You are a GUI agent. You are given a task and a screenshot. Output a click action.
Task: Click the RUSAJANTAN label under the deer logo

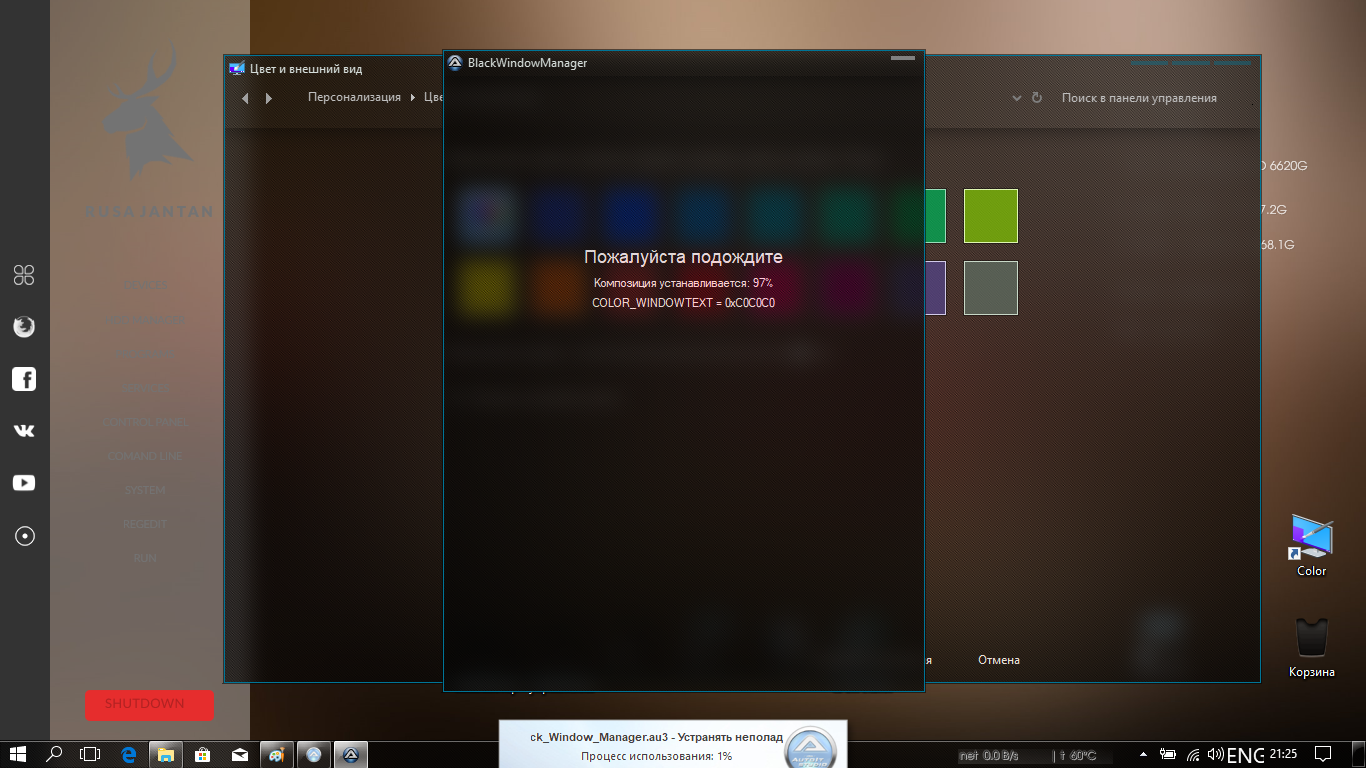[149, 212]
